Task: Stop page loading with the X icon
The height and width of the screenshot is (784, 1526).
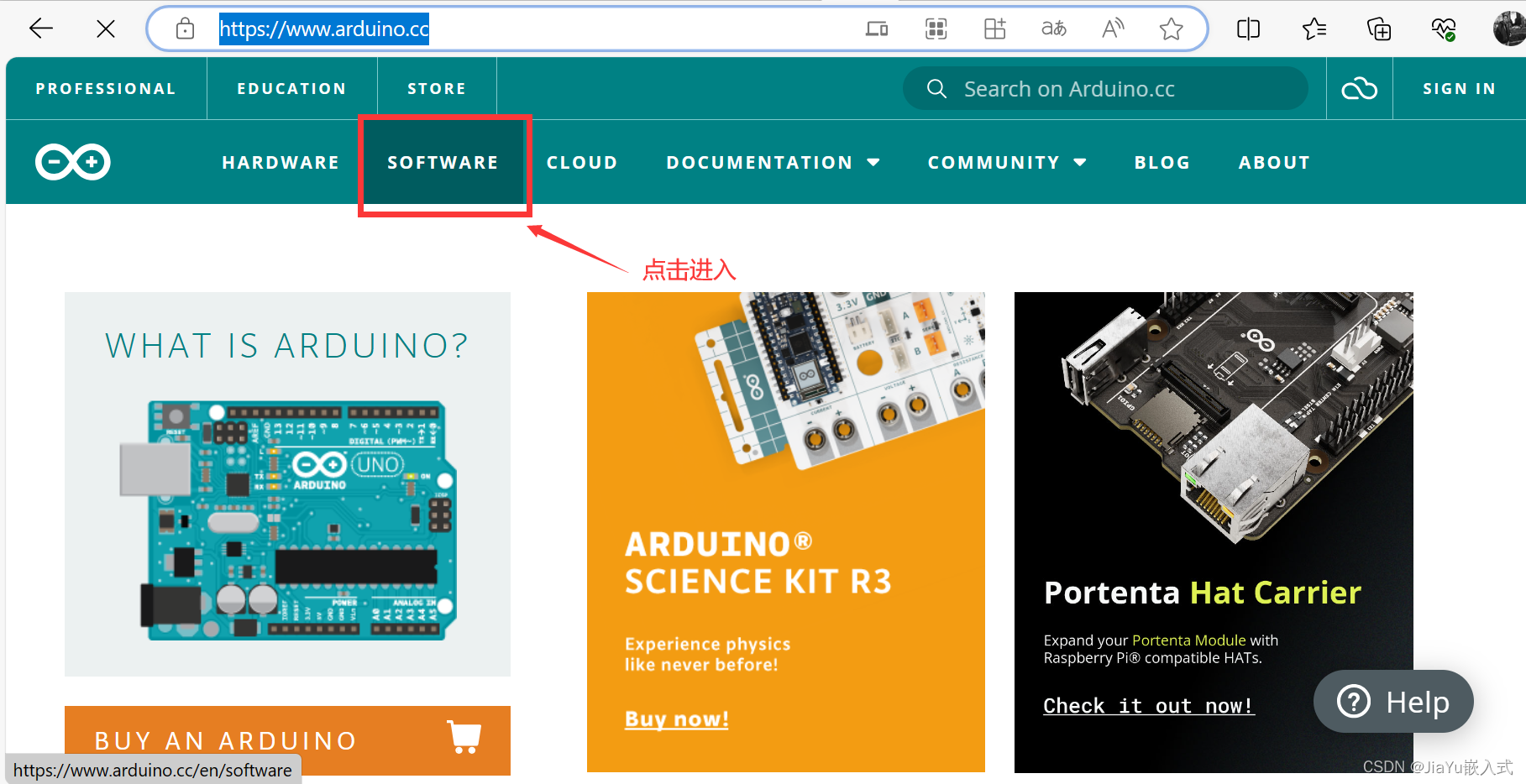Action: 106,29
